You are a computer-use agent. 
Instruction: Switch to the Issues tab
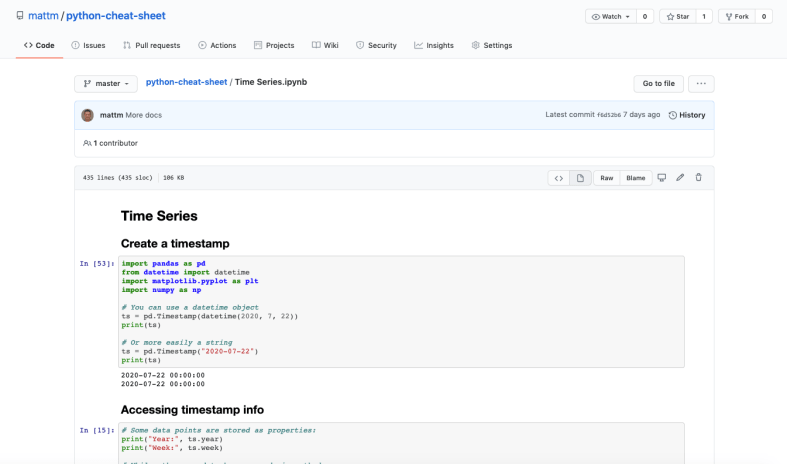tap(88, 45)
